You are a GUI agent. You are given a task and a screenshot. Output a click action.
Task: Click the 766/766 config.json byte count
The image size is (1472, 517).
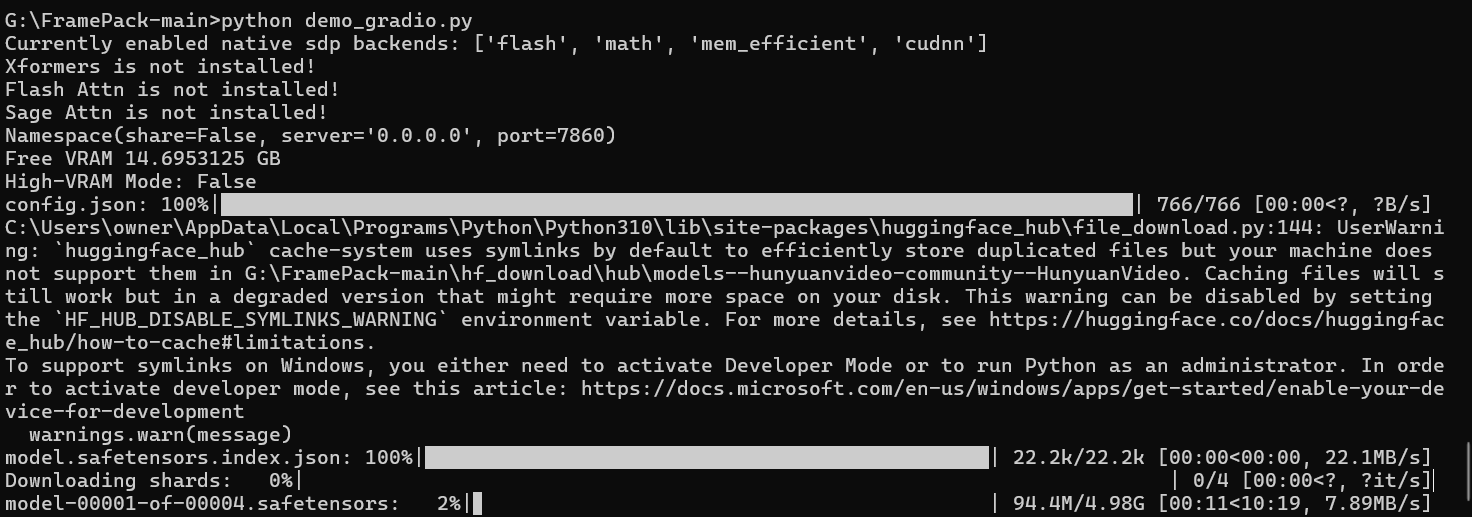click(x=1198, y=205)
